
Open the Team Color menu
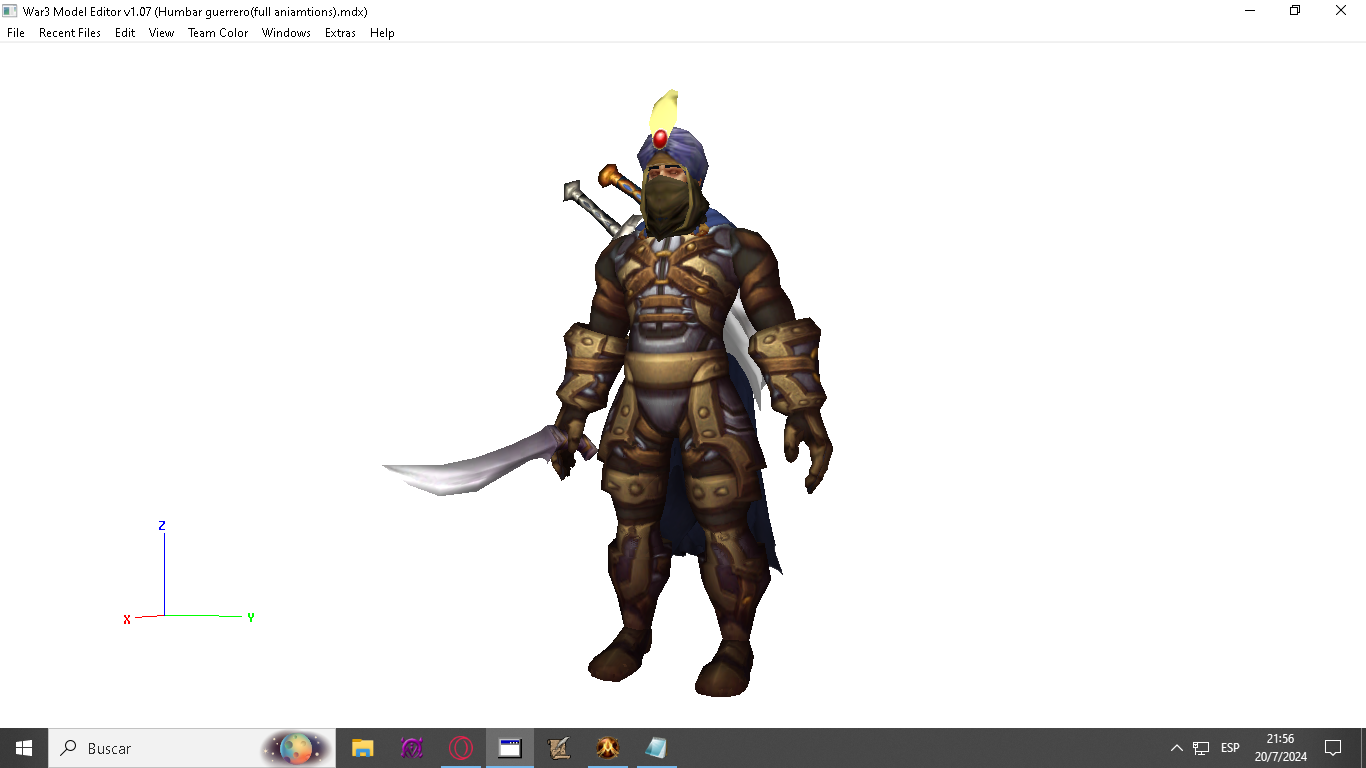218,33
